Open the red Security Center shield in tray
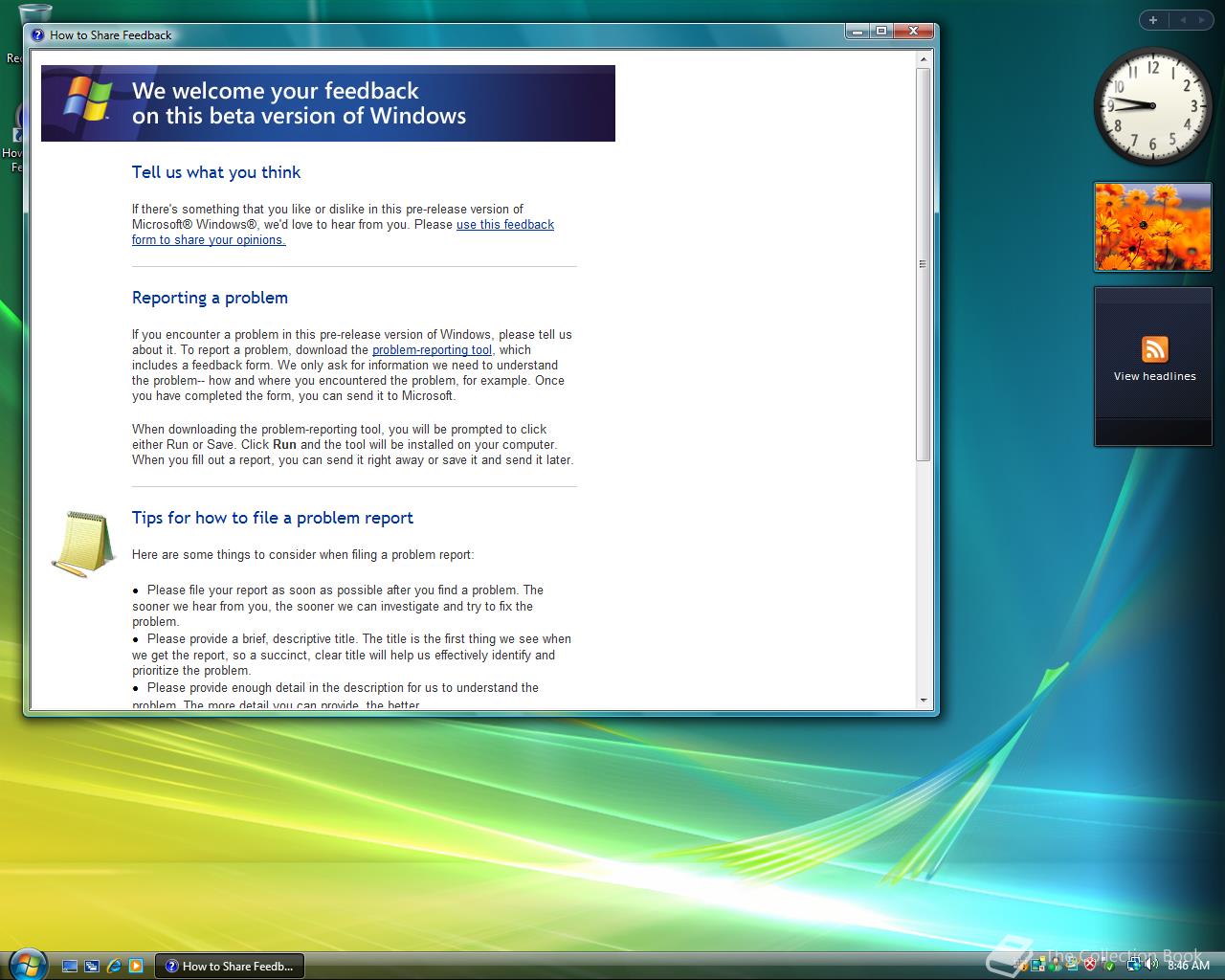This screenshot has width=1225, height=980. (x=1089, y=965)
